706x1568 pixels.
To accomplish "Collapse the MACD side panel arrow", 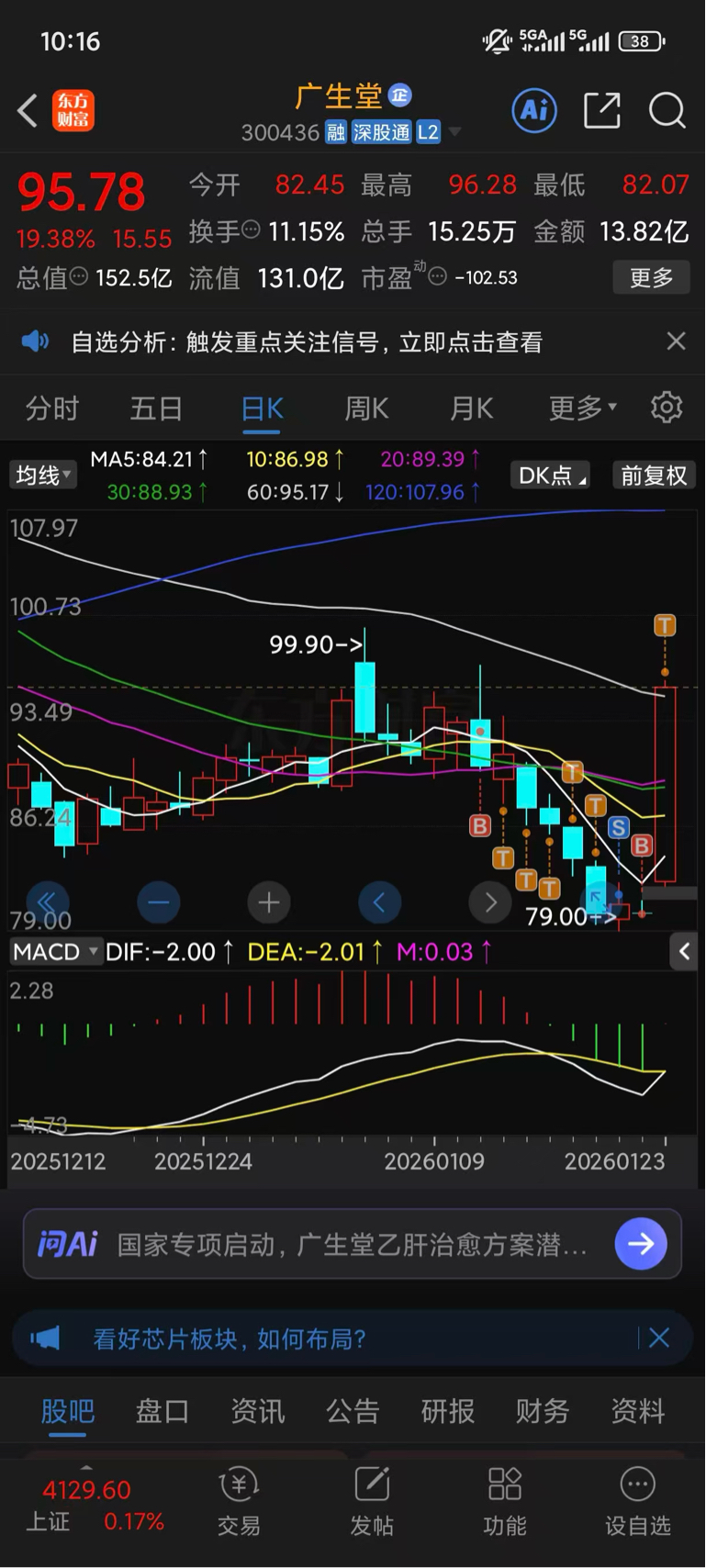I will [x=684, y=952].
